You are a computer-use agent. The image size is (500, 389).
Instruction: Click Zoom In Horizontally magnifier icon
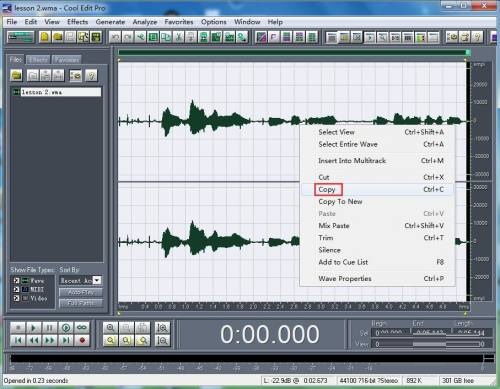(x=110, y=328)
